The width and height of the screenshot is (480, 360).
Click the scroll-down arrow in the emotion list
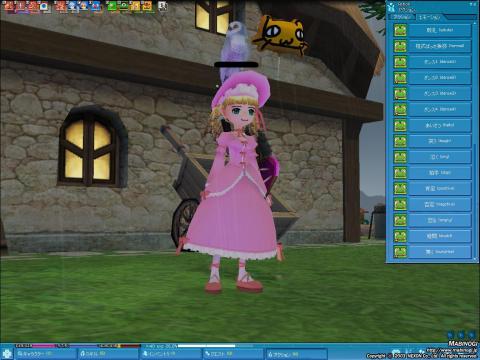(x=475, y=259)
